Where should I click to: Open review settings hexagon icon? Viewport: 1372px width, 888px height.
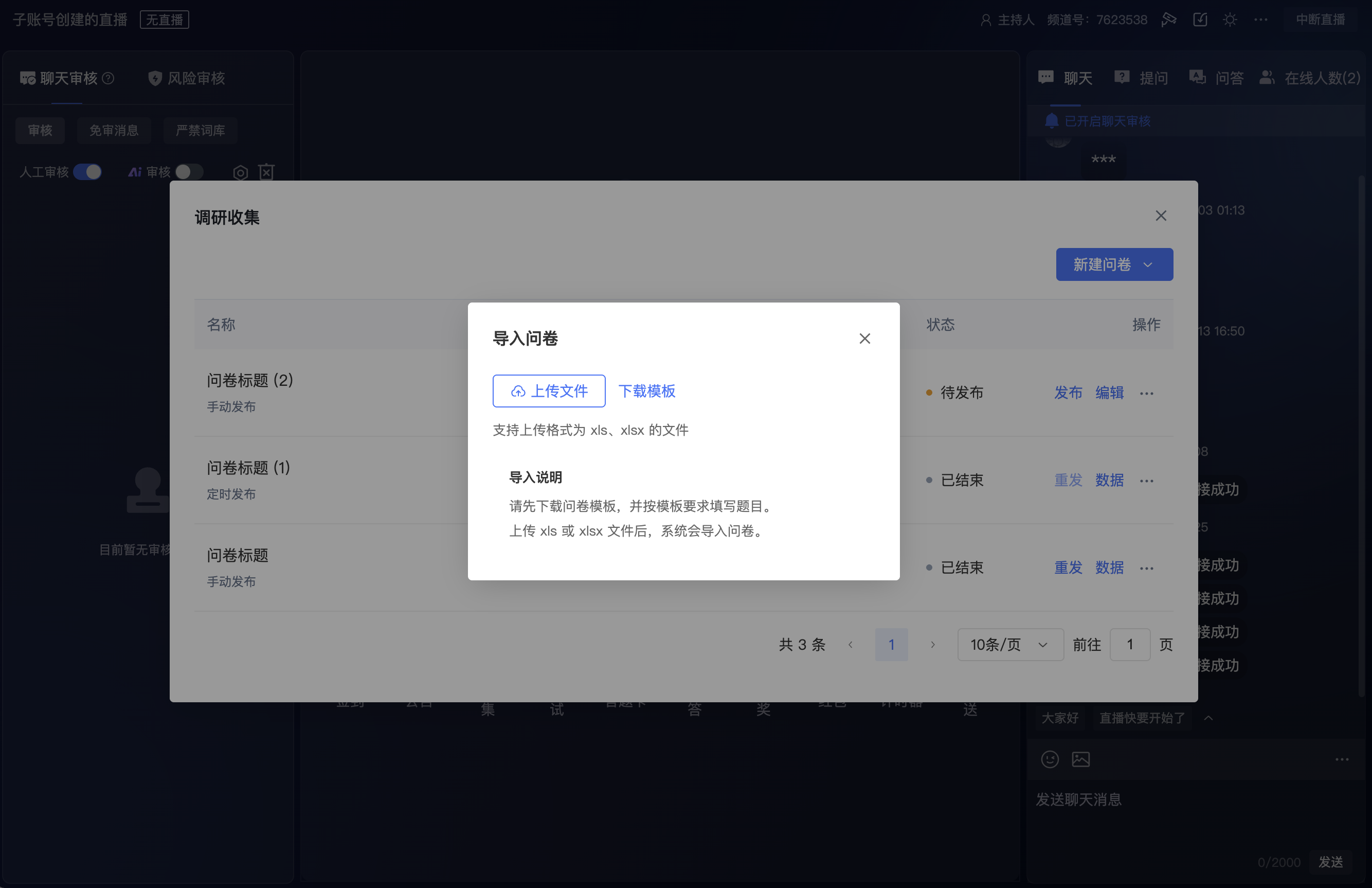(x=240, y=172)
